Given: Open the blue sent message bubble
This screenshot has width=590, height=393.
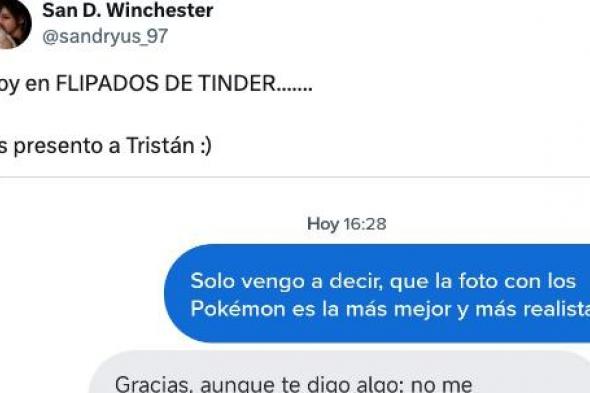Looking at the screenshot, I should tap(377, 293).
